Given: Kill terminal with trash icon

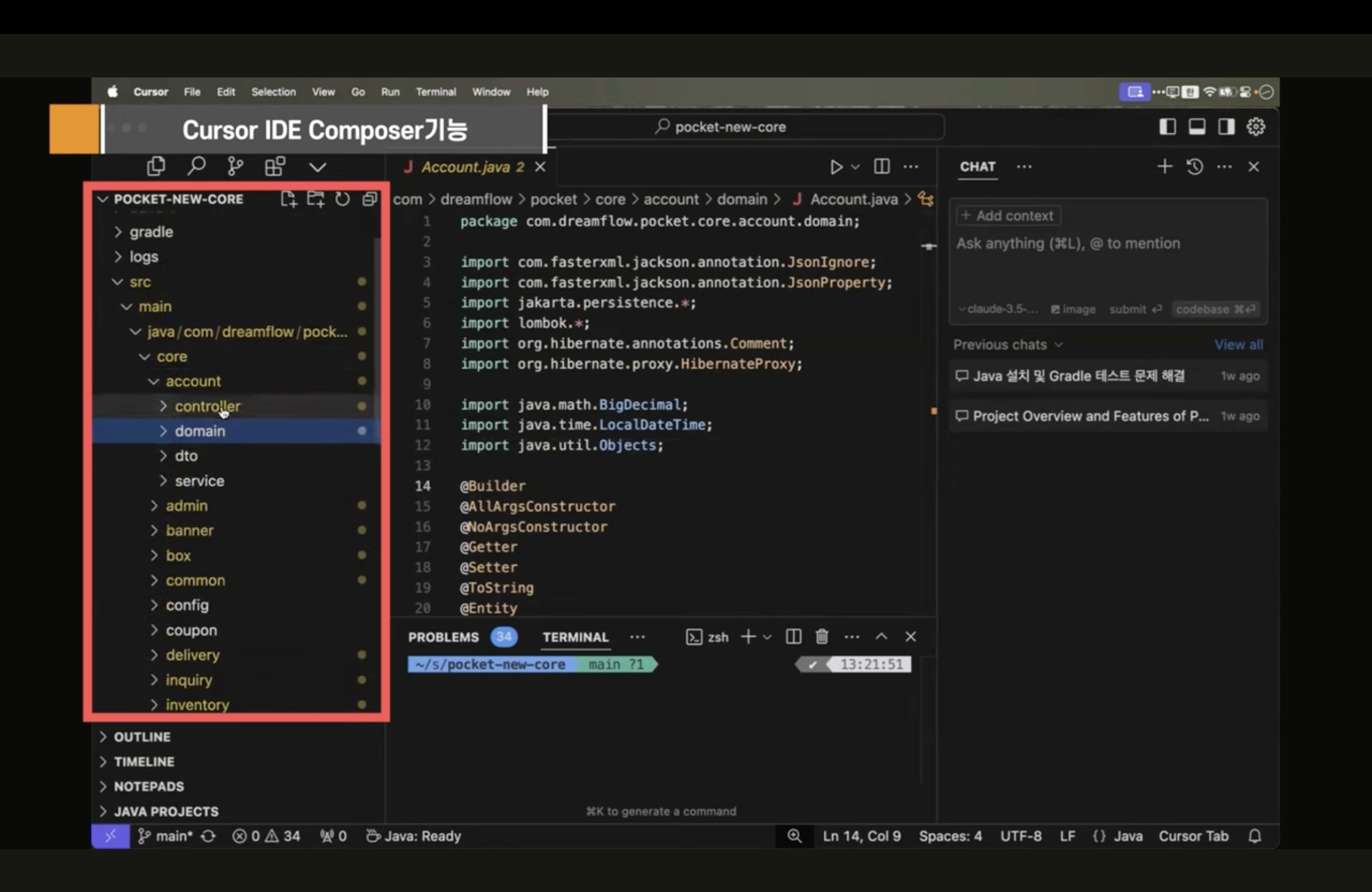Looking at the screenshot, I should [x=822, y=637].
